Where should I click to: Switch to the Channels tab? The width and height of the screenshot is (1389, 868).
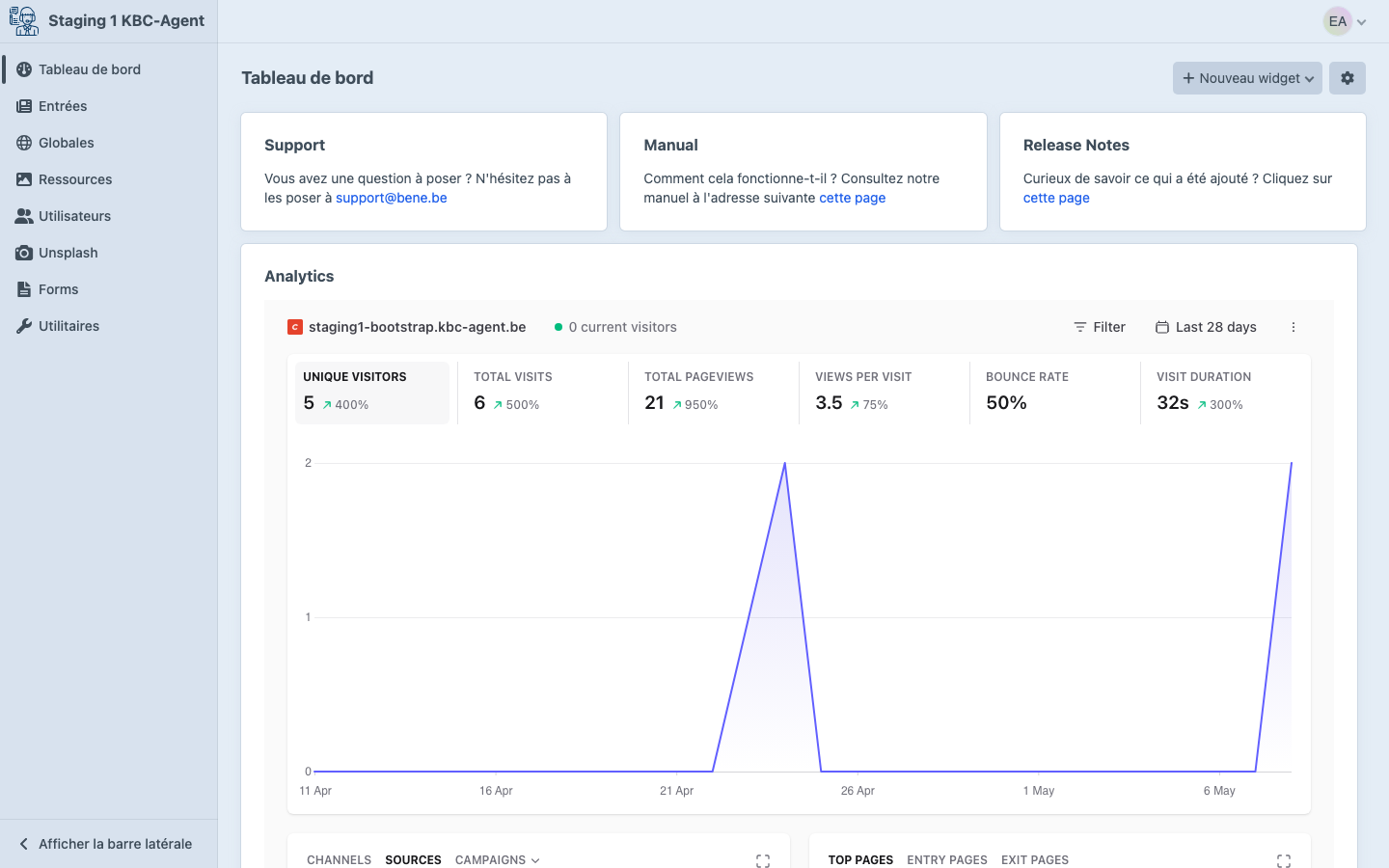click(x=339, y=859)
